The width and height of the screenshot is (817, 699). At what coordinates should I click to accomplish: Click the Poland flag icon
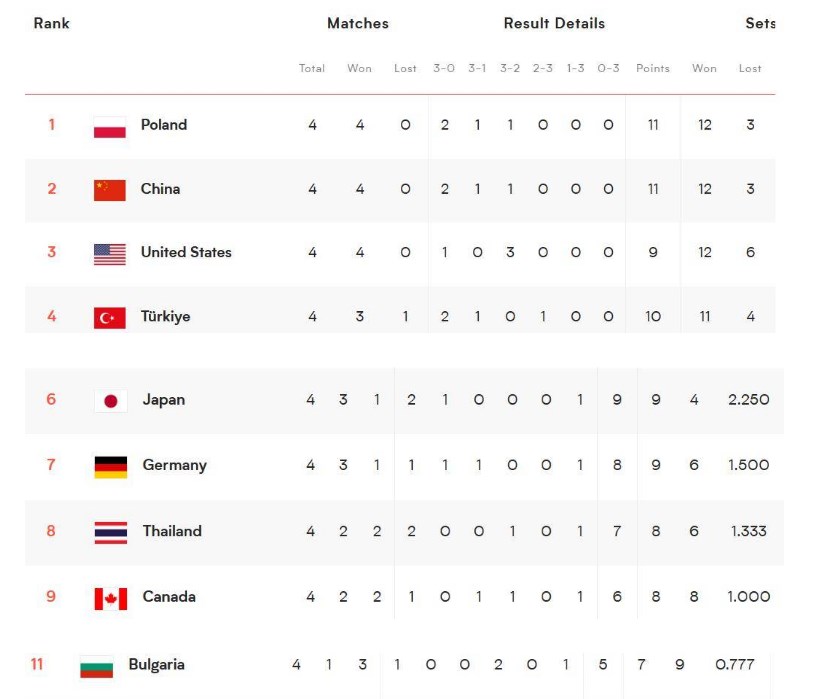coord(109,127)
